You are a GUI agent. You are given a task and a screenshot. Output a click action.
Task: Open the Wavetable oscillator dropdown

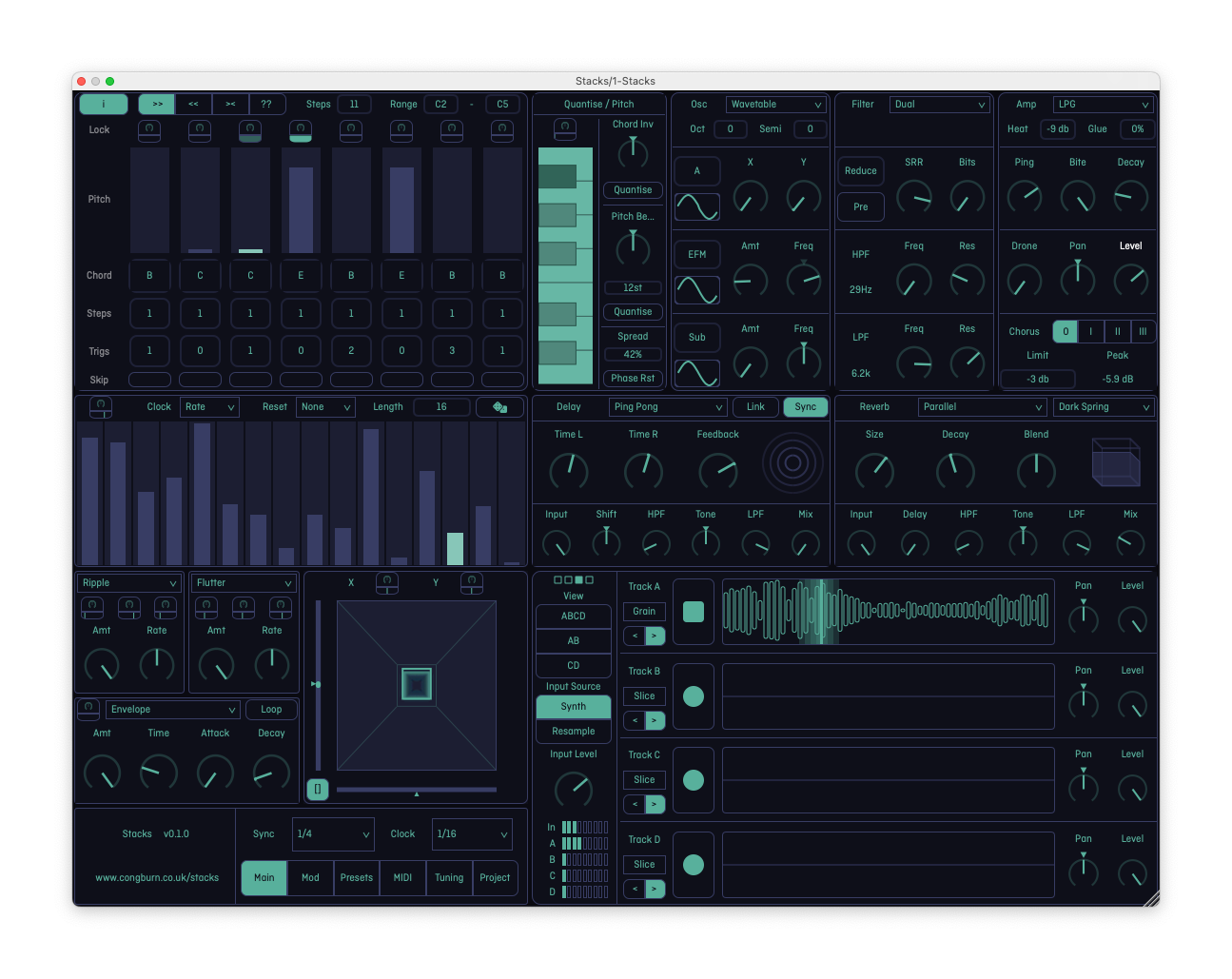[x=775, y=104]
